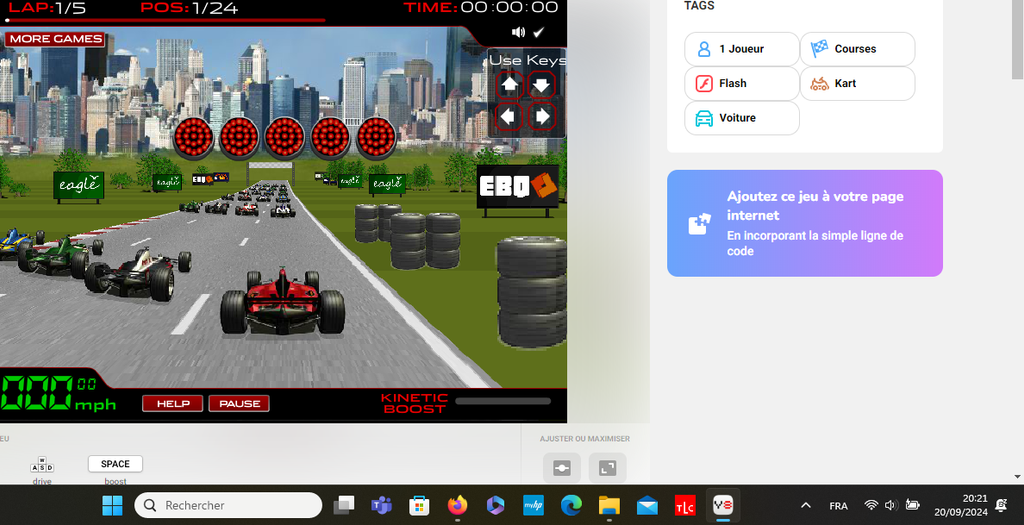Screen dimensions: 1024x525
Task: Open the Kart tag
Action: (856, 83)
